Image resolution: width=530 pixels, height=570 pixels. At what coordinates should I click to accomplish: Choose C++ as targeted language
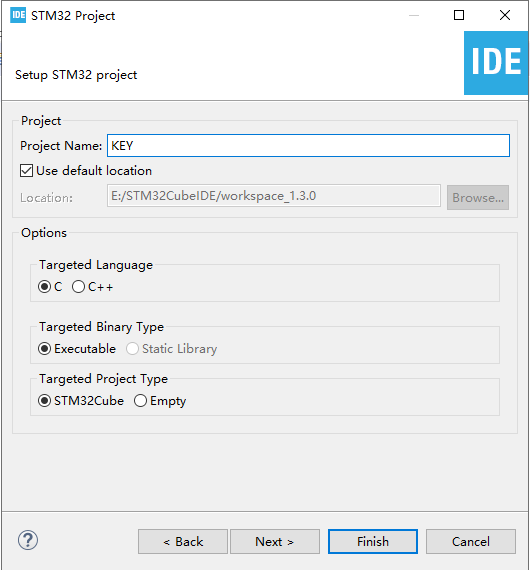click(x=79, y=287)
